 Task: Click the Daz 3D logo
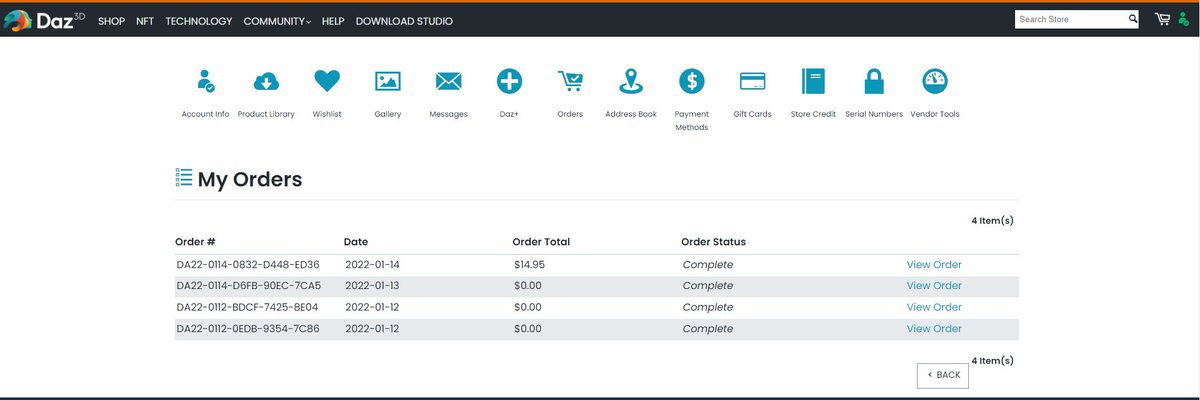(x=44, y=19)
